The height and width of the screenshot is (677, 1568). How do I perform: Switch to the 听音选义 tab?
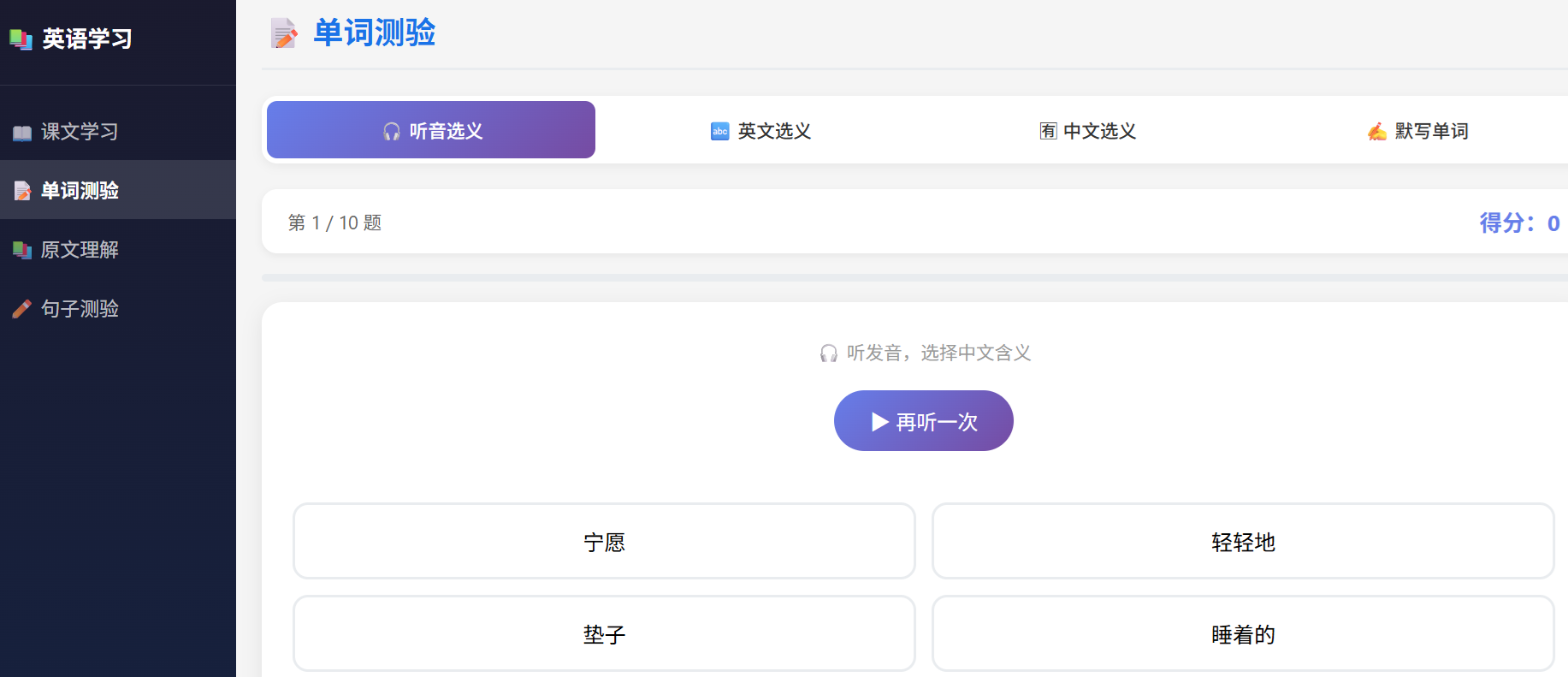[431, 130]
